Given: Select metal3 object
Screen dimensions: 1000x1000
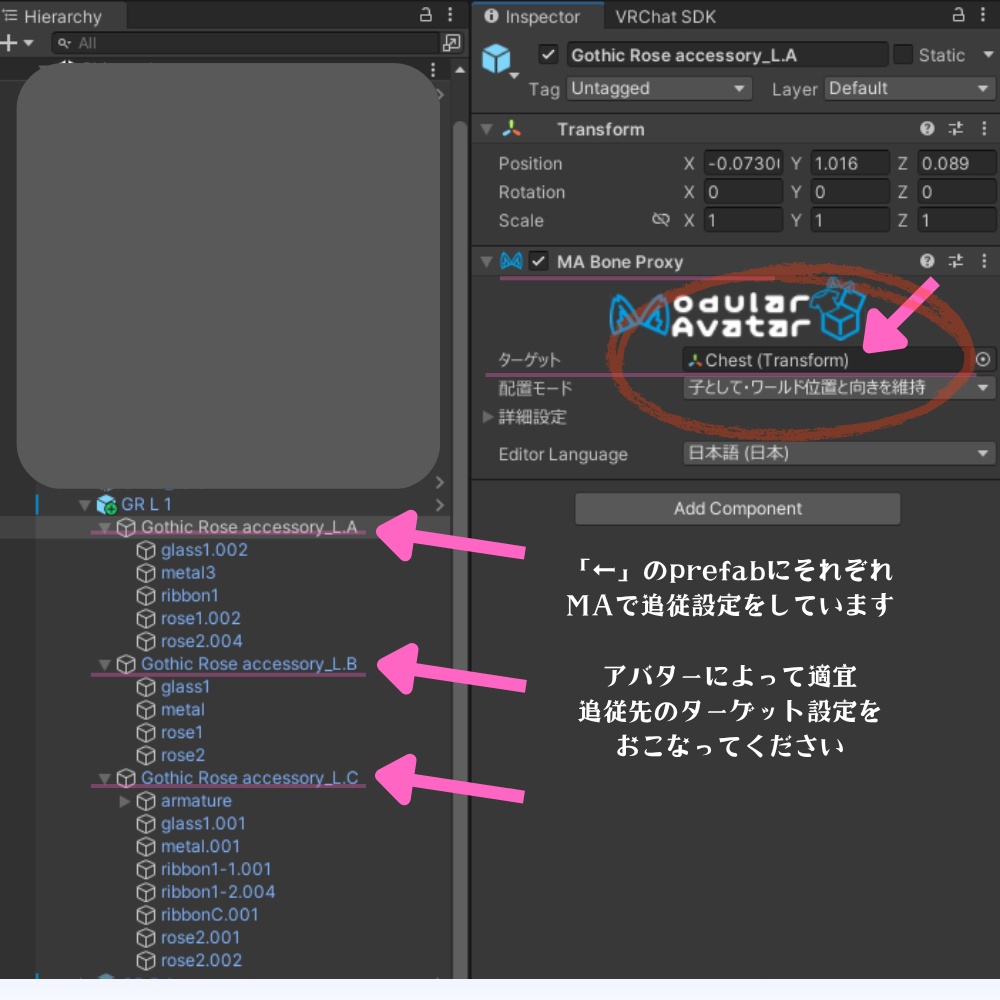Looking at the screenshot, I should click(188, 573).
